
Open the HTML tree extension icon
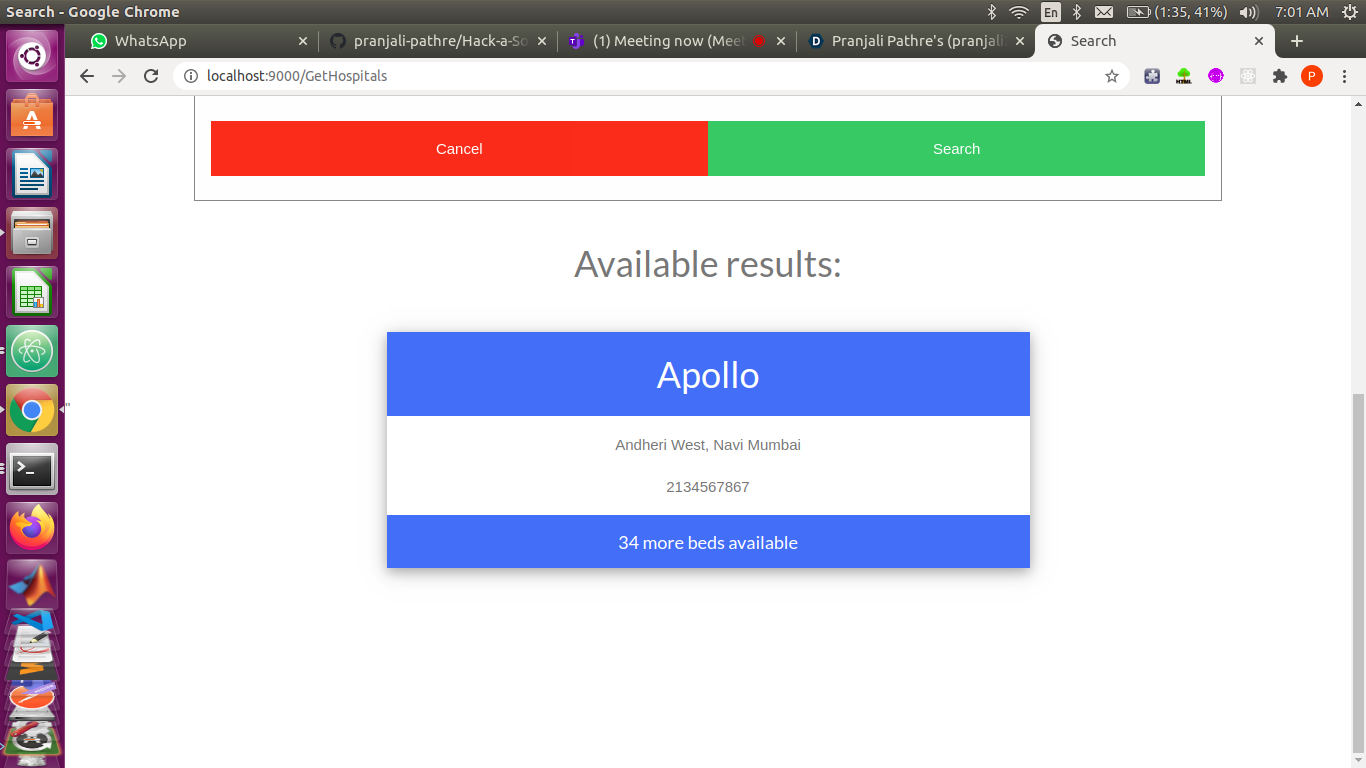(1184, 76)
